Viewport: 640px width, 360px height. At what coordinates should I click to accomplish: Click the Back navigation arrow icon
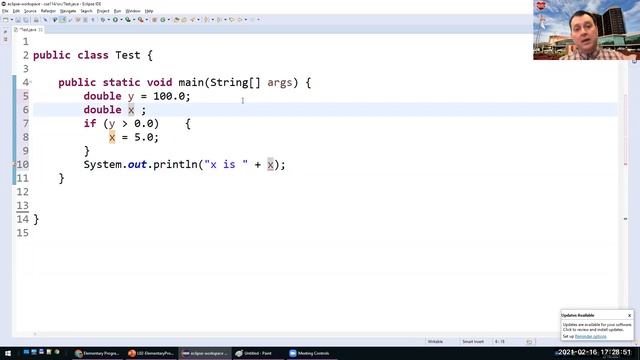(240, 20)
